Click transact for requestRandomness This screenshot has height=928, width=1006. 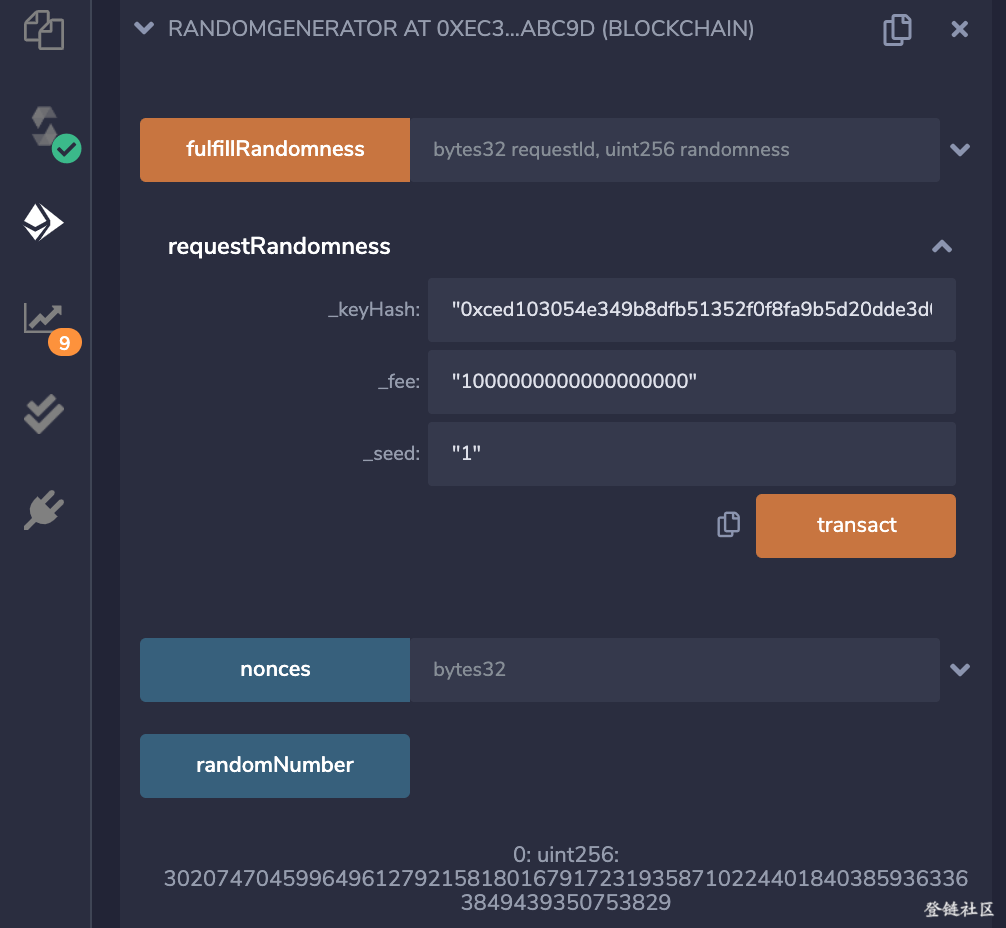(x=856, y=526)
